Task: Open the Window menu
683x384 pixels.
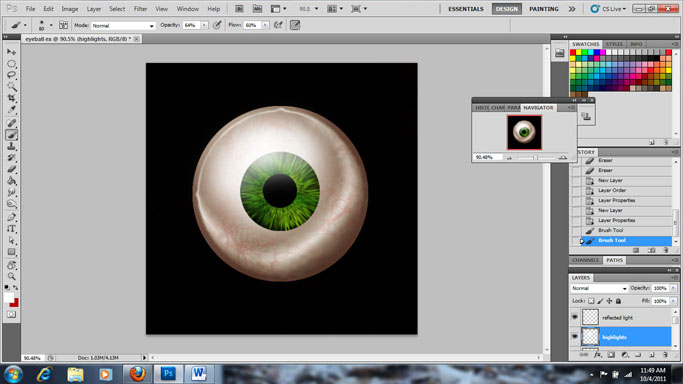Action: click(188, 9)
